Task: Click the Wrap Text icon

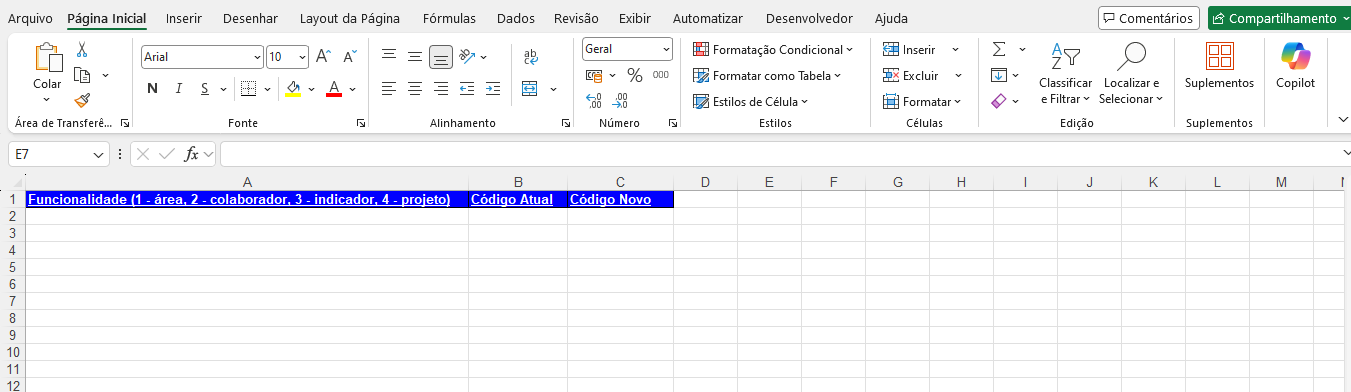Action: [x=530, y=58]
